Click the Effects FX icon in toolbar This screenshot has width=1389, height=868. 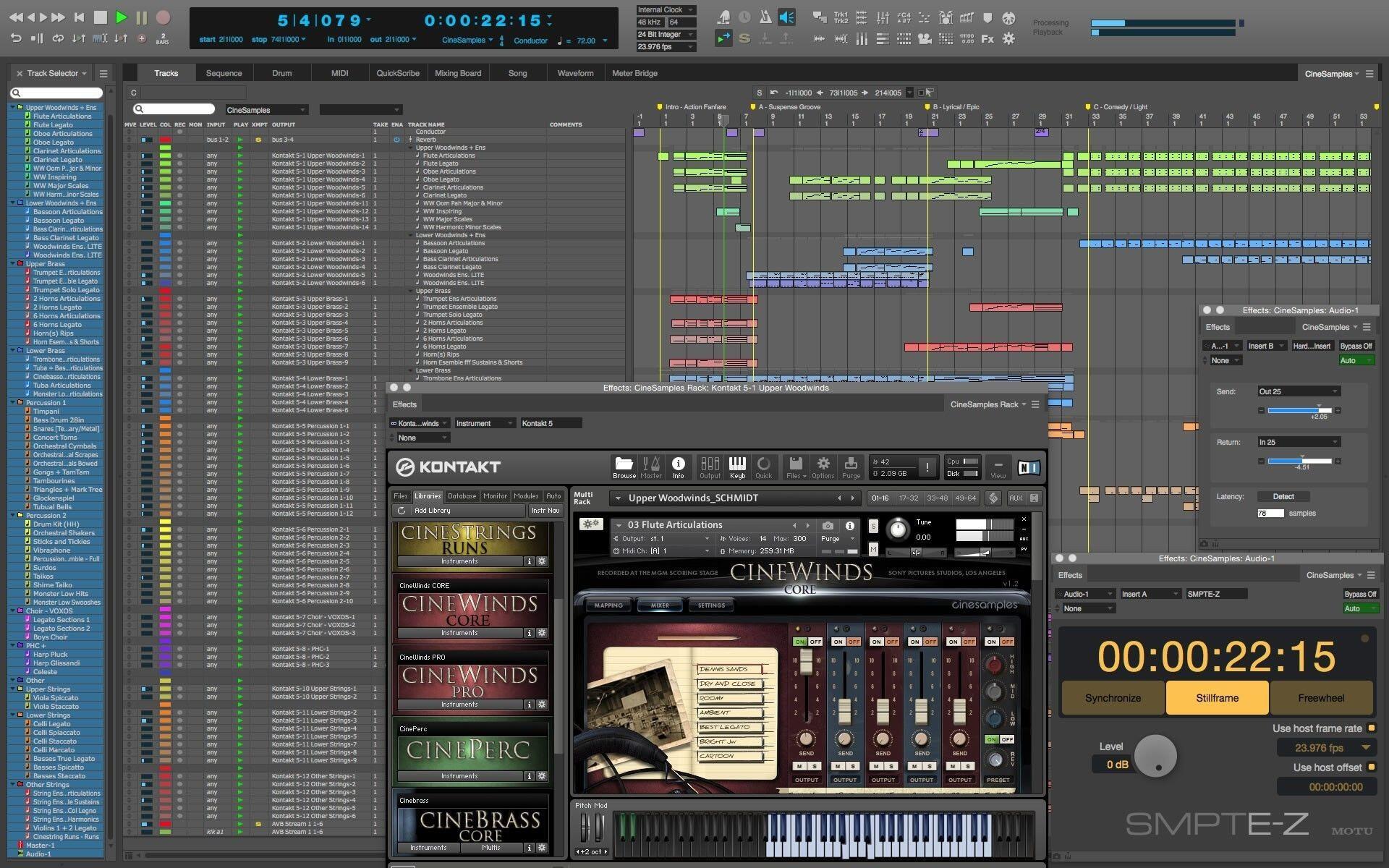point(987,39)
